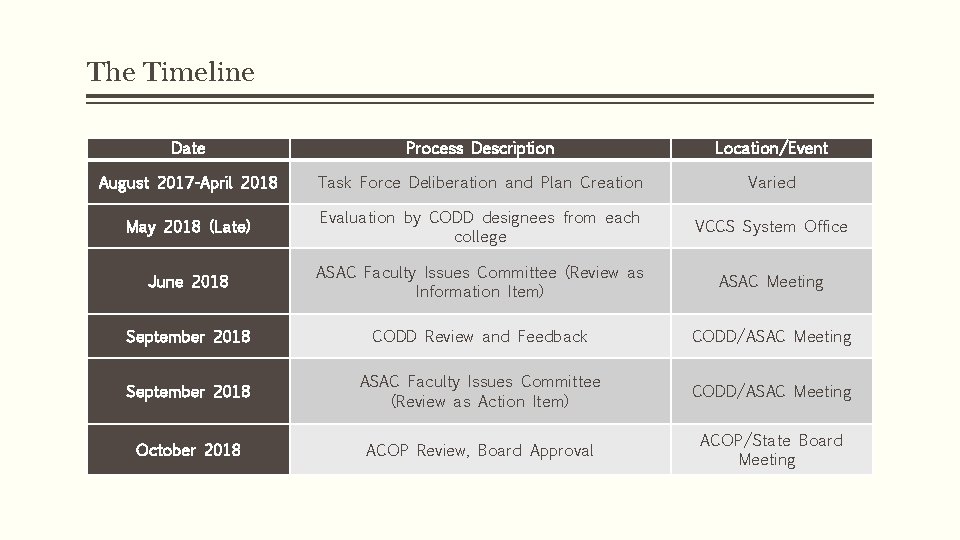Image resolution: width=960 pixels, height=540 pixels.
Task: Select "Task Force Deliberation and Plan Creation" cell
Action: pyautogui.click(x=480, y=183)
